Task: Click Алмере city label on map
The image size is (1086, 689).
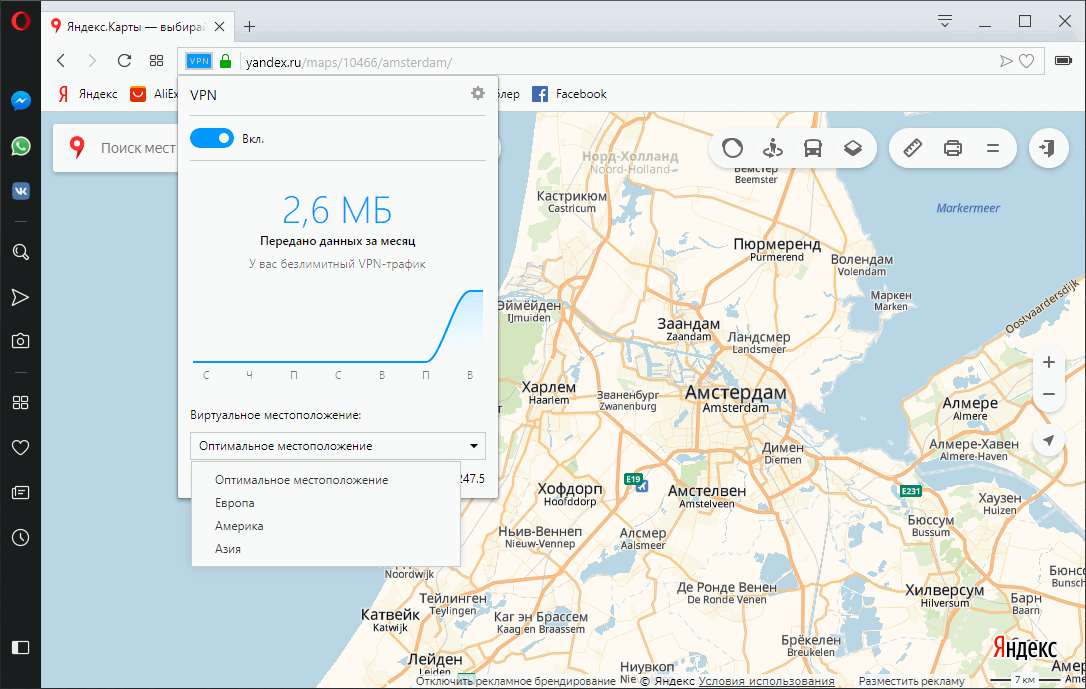Action: click(x=970, y=403)
